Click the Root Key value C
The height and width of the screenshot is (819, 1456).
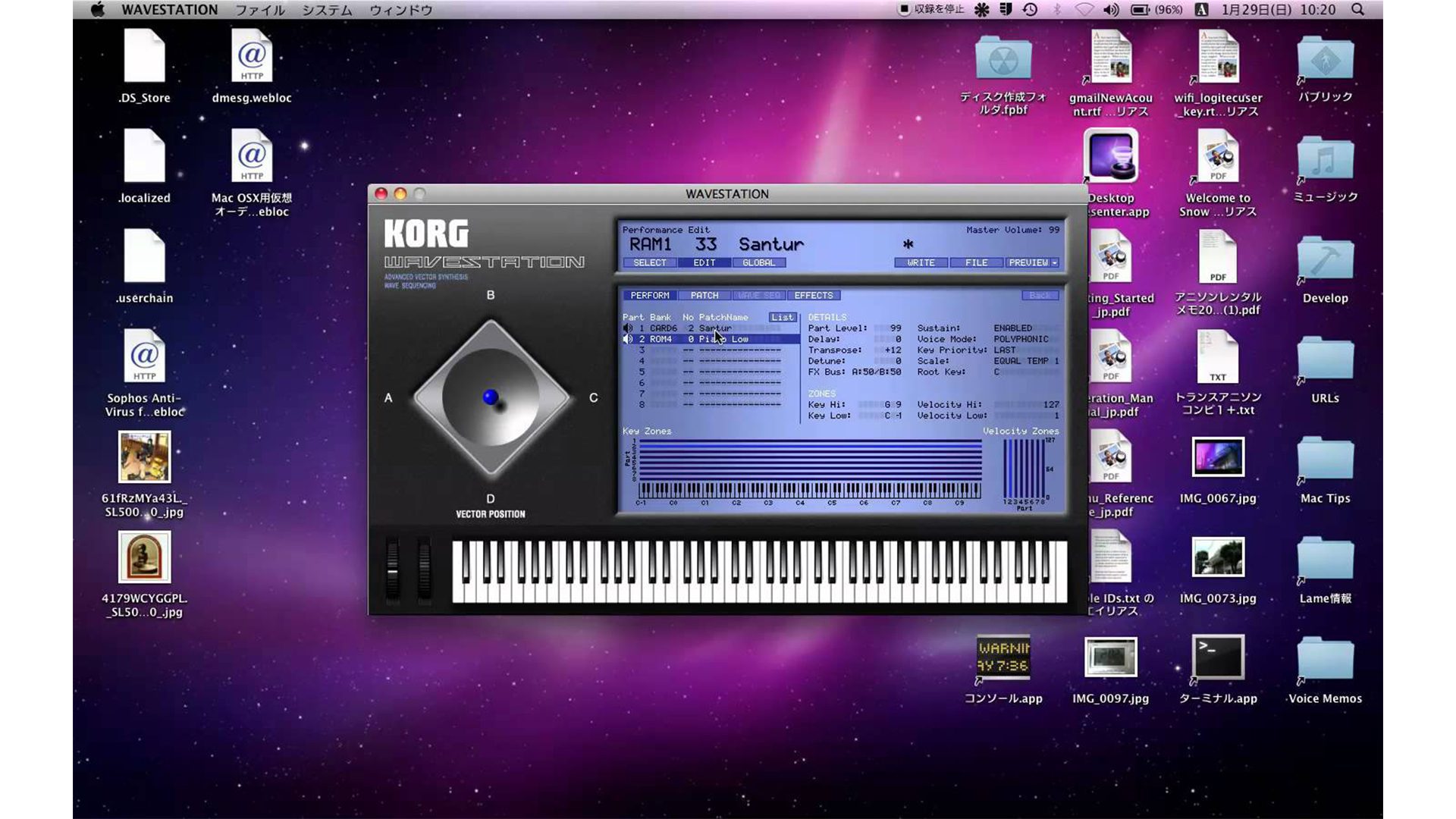(x=996, y=372)
